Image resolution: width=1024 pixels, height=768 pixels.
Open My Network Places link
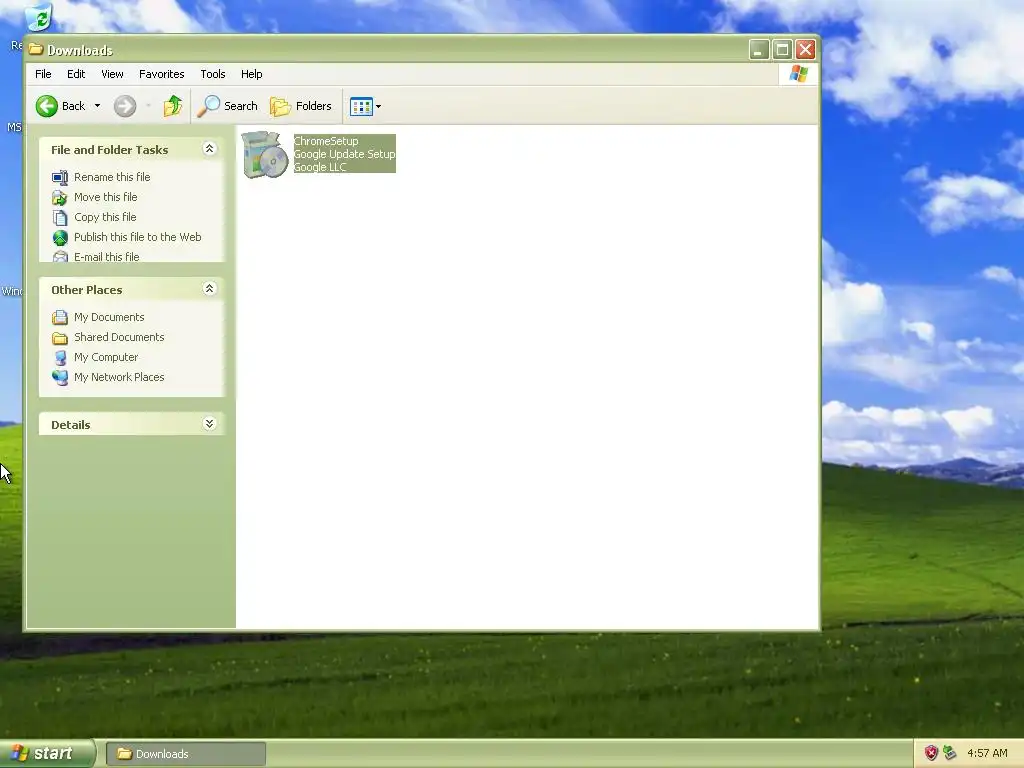coord(119,377)
